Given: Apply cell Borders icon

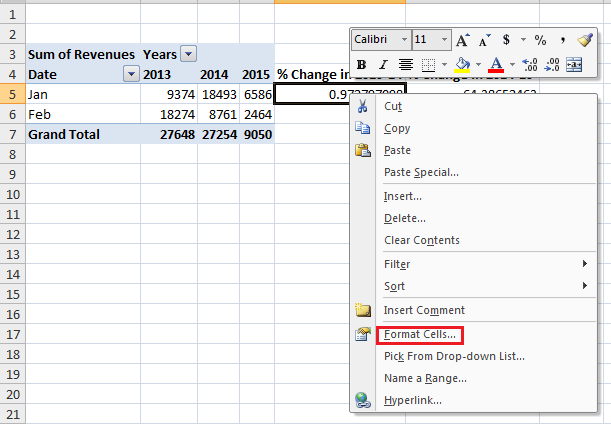Looking at the screenshot, I should [x=428, y=65].
